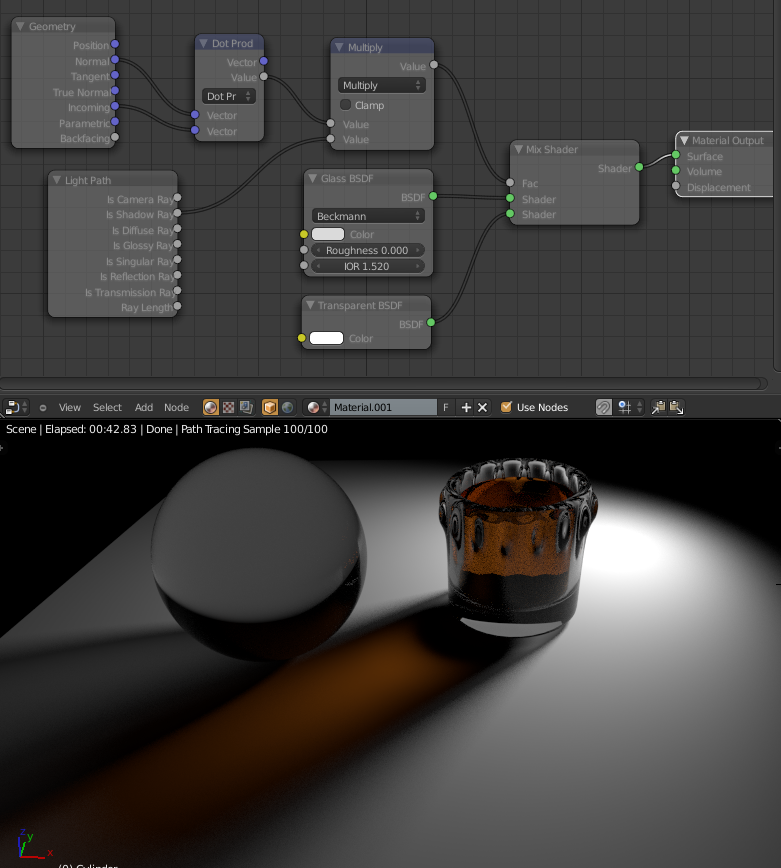Copy selected nodes to clipboard icon
This screenshot has width=781, height=868.
pos(658,407)
